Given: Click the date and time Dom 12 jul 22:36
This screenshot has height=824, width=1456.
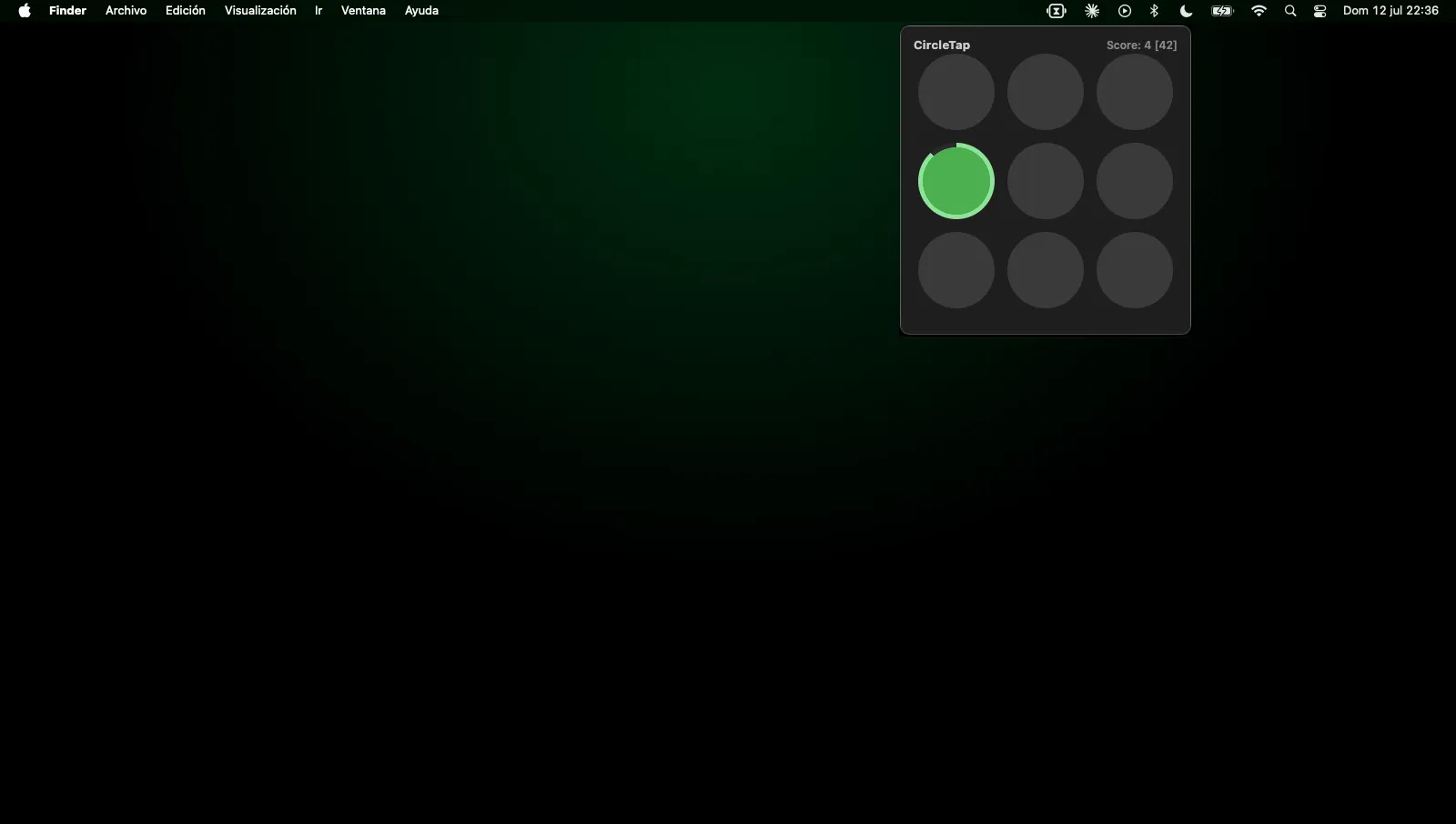Looking at the screenshot, I should 1390,11.
